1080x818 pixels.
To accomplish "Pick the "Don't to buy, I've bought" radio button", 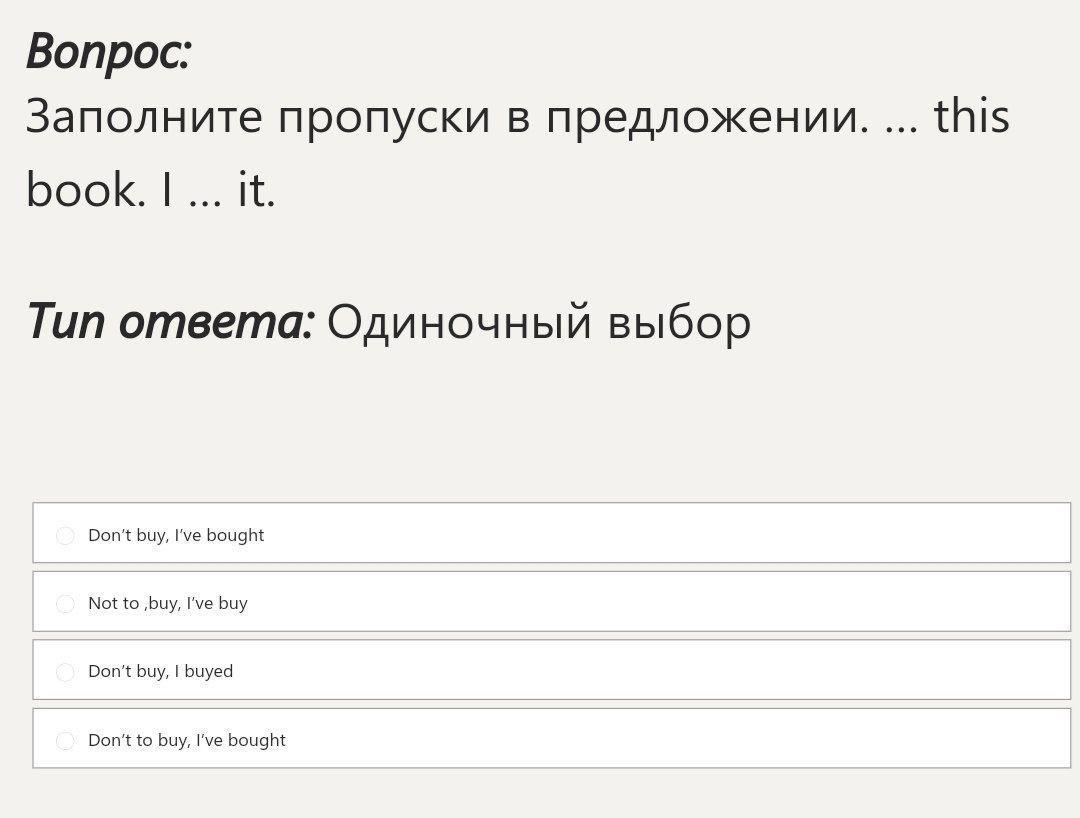I will click(x=66, y=741).
